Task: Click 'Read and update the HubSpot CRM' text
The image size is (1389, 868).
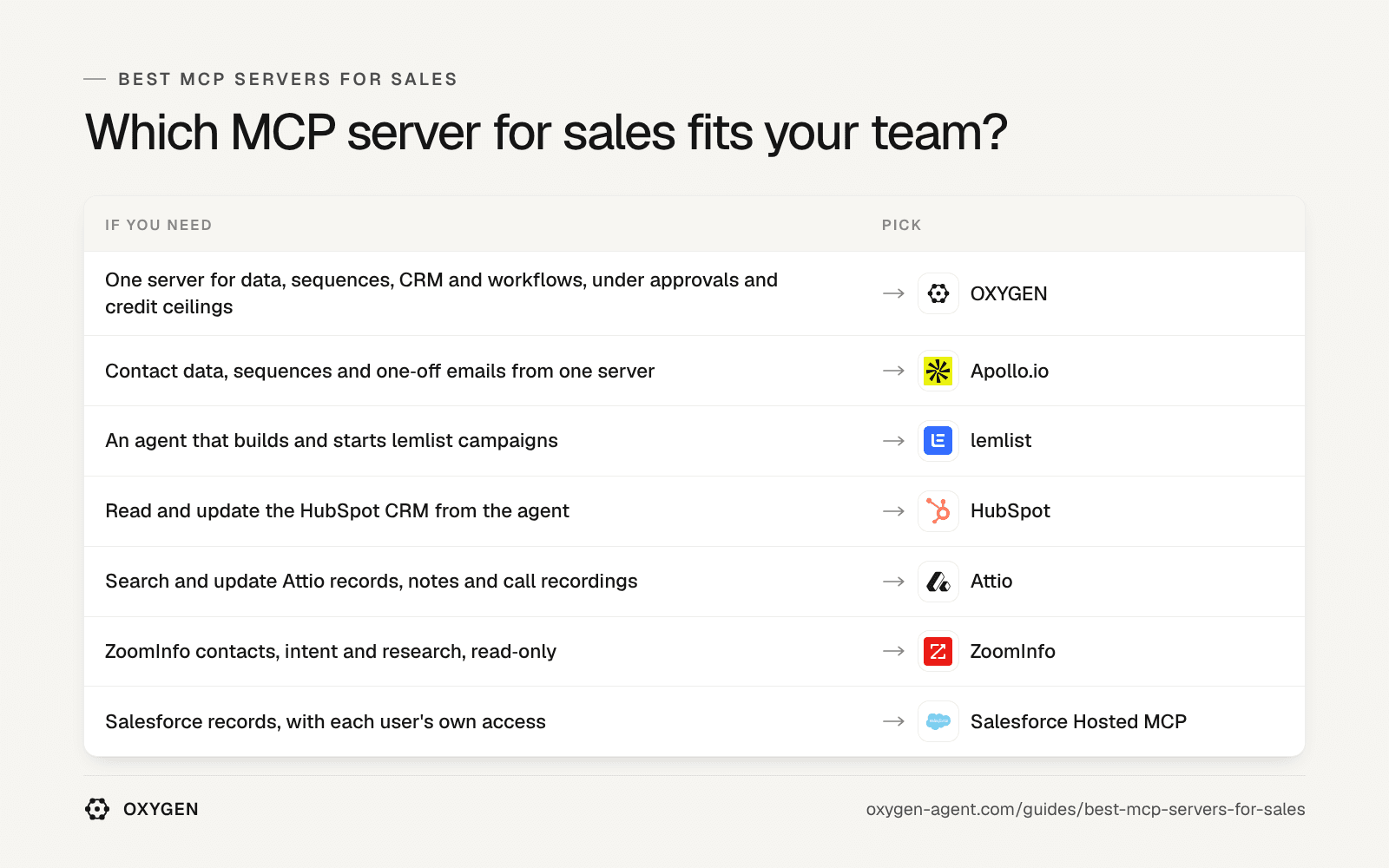Action: point(337,511)
